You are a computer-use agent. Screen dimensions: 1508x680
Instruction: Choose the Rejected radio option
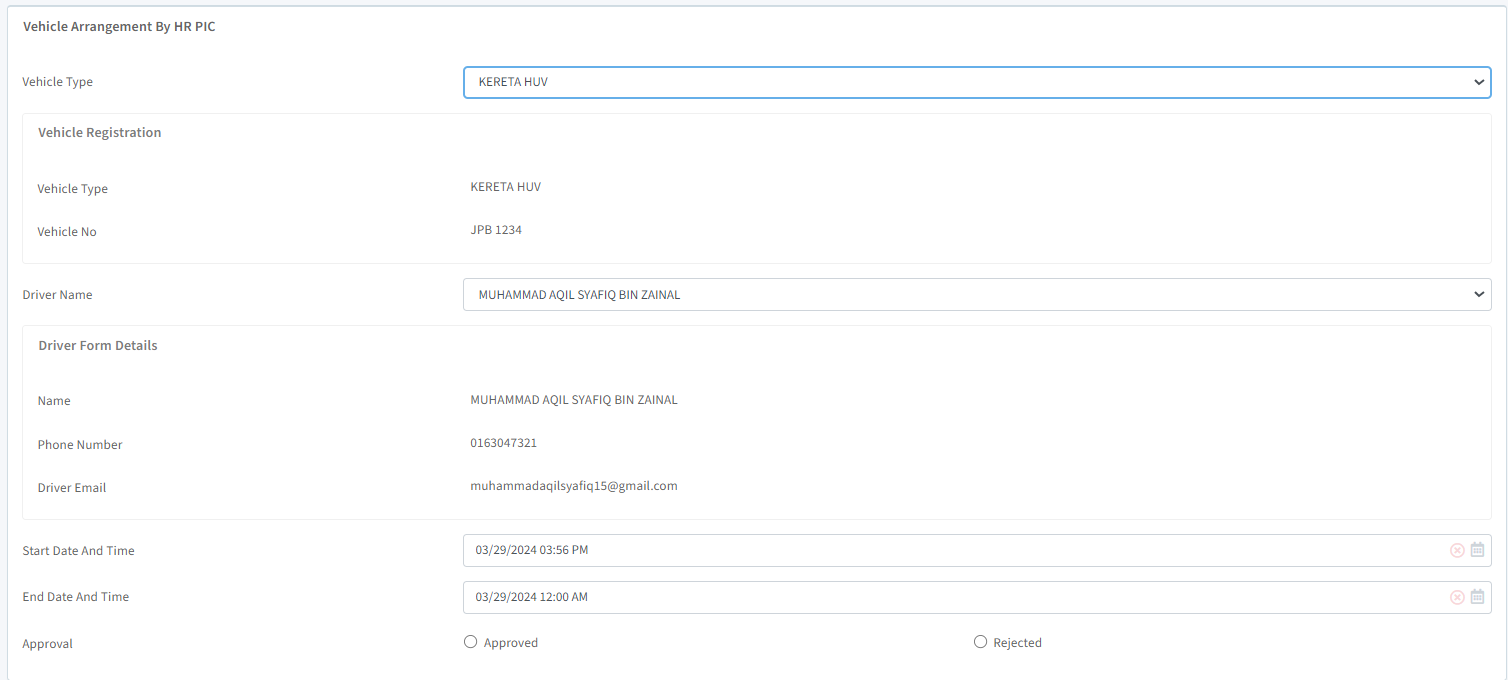click(980, 642)
